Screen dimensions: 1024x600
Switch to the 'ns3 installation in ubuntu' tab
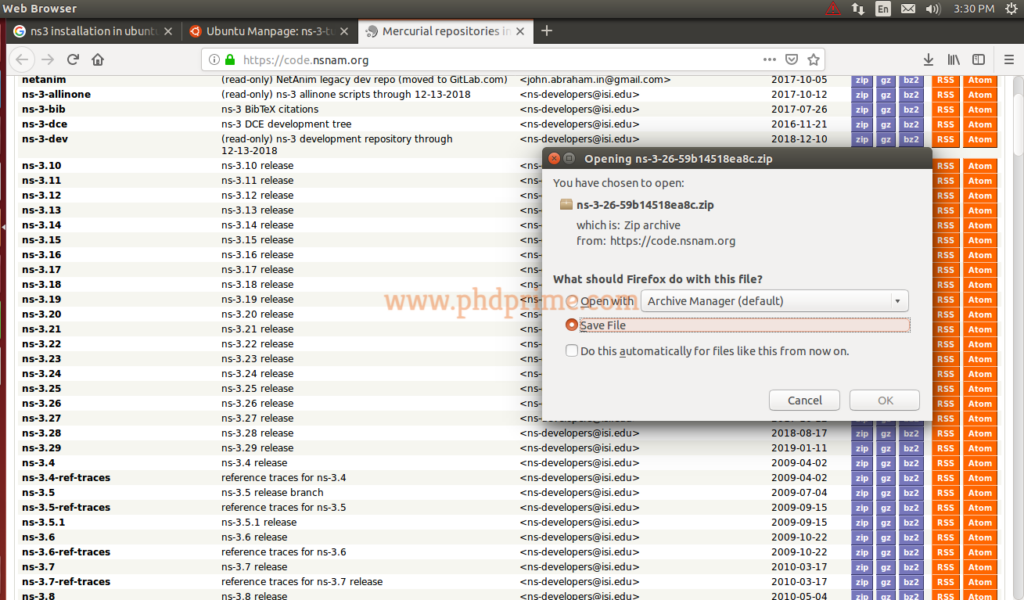click(91, 31)
